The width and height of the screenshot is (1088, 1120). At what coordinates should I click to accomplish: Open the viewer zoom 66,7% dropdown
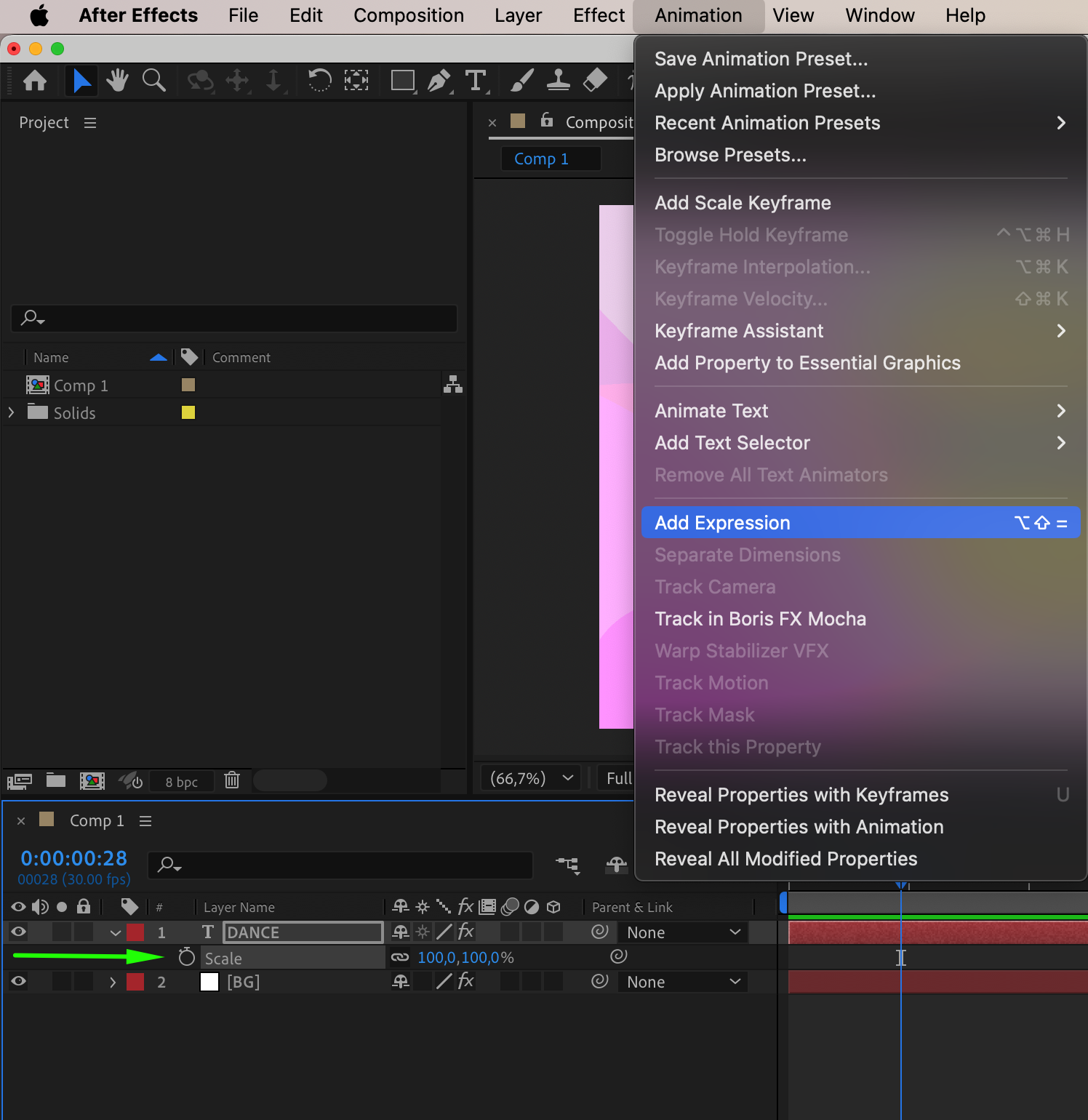(x=531, y=778)
